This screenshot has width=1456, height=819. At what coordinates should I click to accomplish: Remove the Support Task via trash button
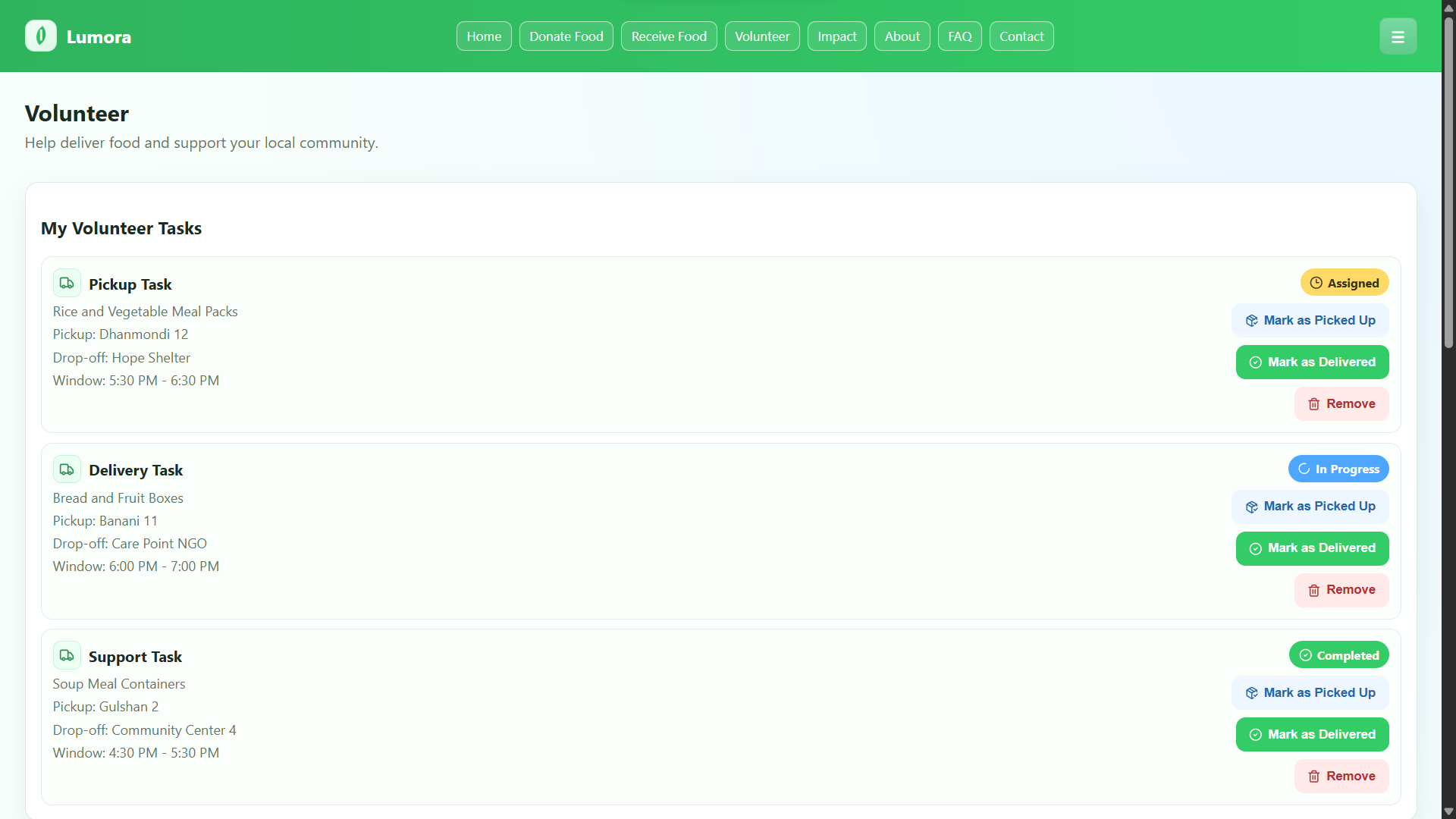pyautogui.click(x=1341, y=776)
